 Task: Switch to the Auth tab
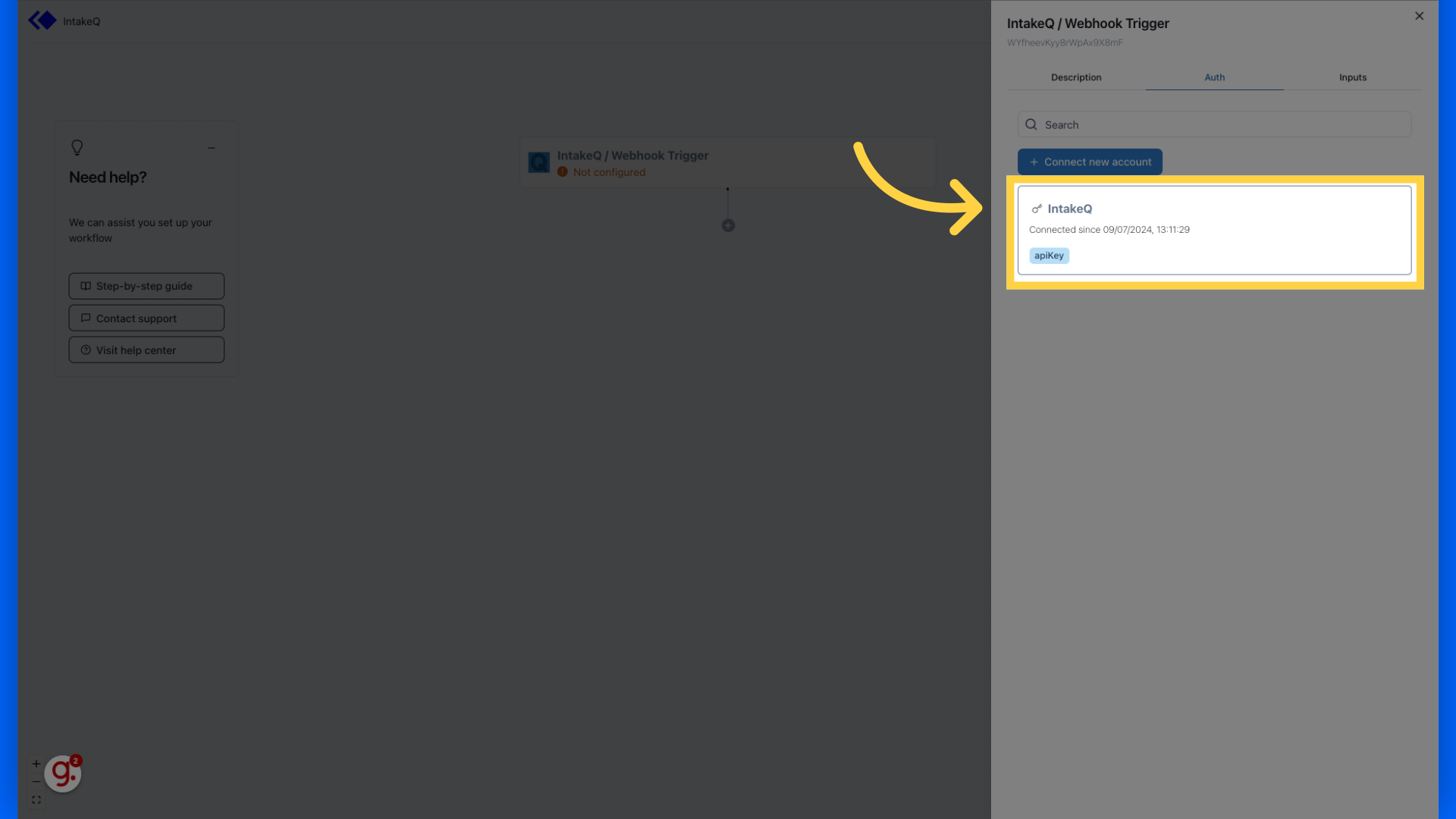click(1214, 77)
